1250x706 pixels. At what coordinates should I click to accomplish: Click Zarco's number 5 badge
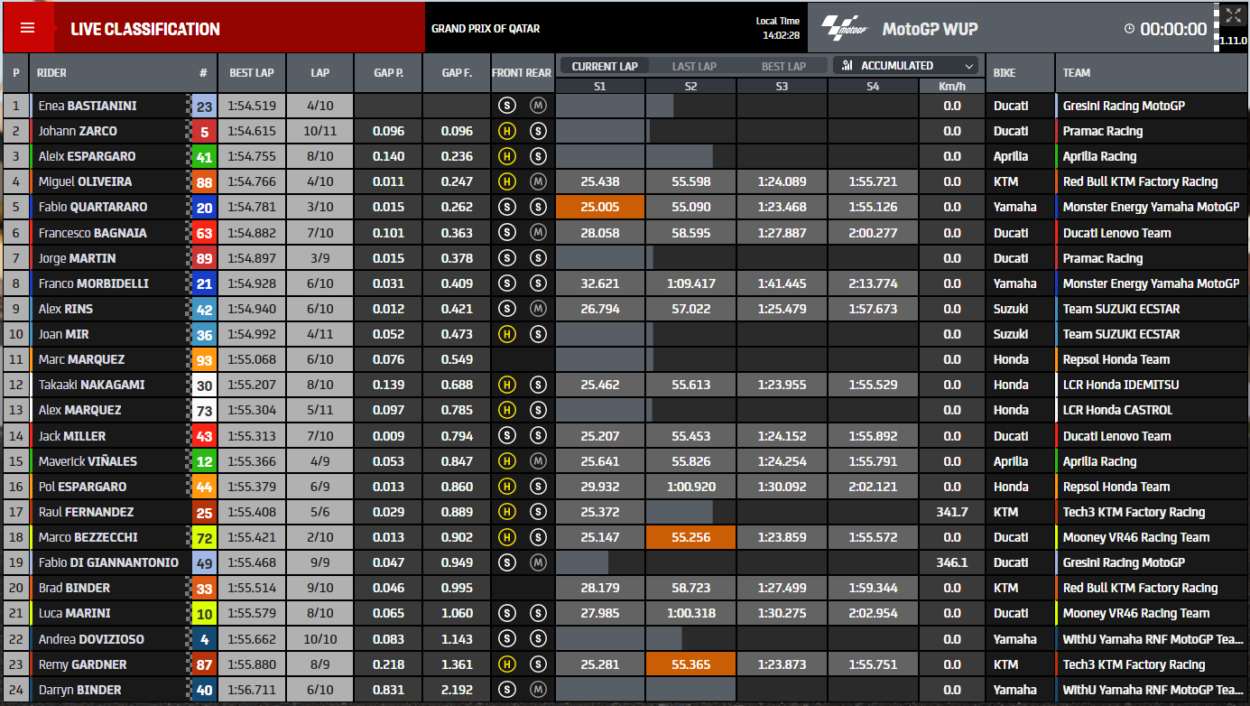click(x=204, y=131)
